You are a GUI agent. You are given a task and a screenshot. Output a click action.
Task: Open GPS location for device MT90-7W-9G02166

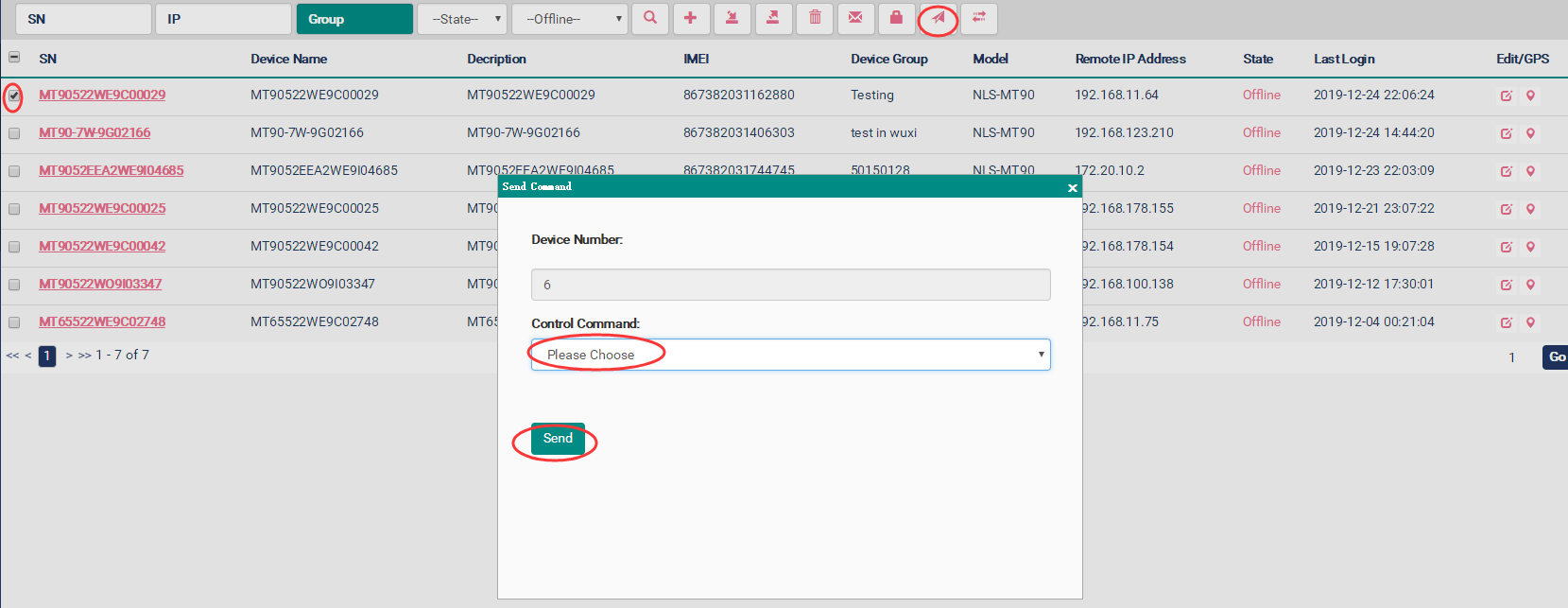click(x=1530, y=133)
